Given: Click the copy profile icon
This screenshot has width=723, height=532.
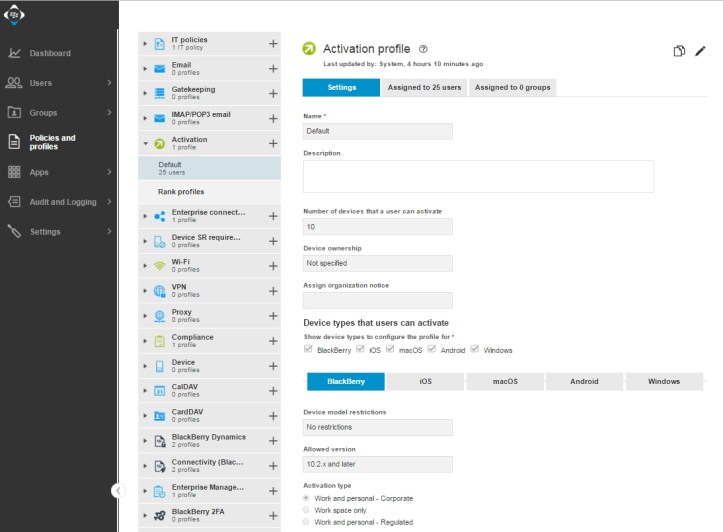Looking at the screenshot, I should [x=679, y=51].
